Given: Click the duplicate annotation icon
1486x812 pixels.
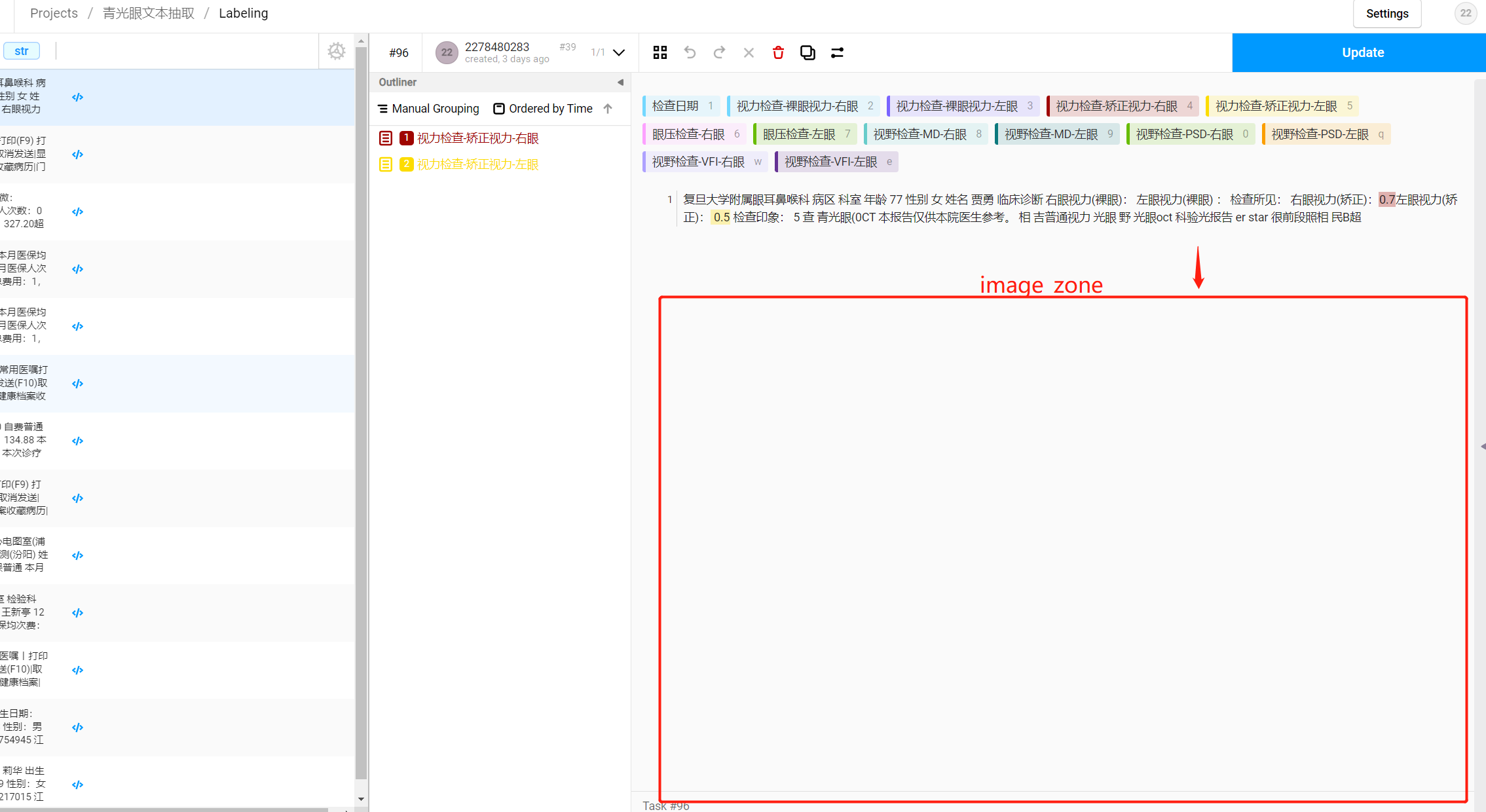Looking at the screenshot, I should click(x=807, y=52).
